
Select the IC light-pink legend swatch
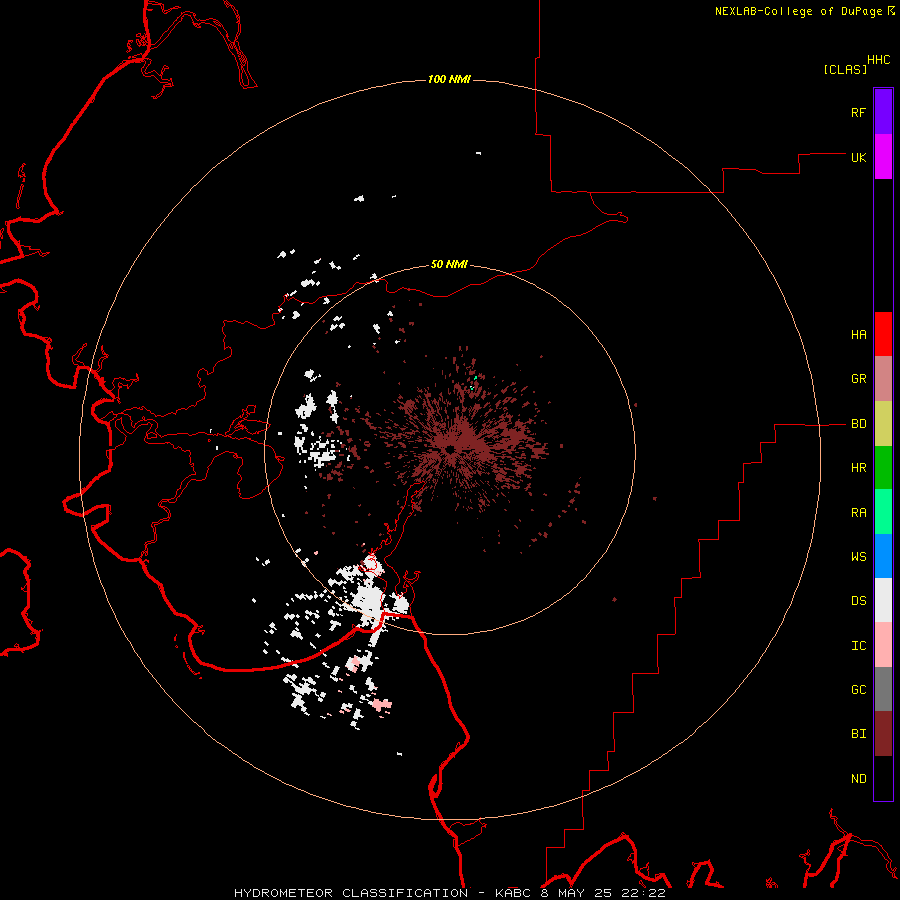coord(883,645)
